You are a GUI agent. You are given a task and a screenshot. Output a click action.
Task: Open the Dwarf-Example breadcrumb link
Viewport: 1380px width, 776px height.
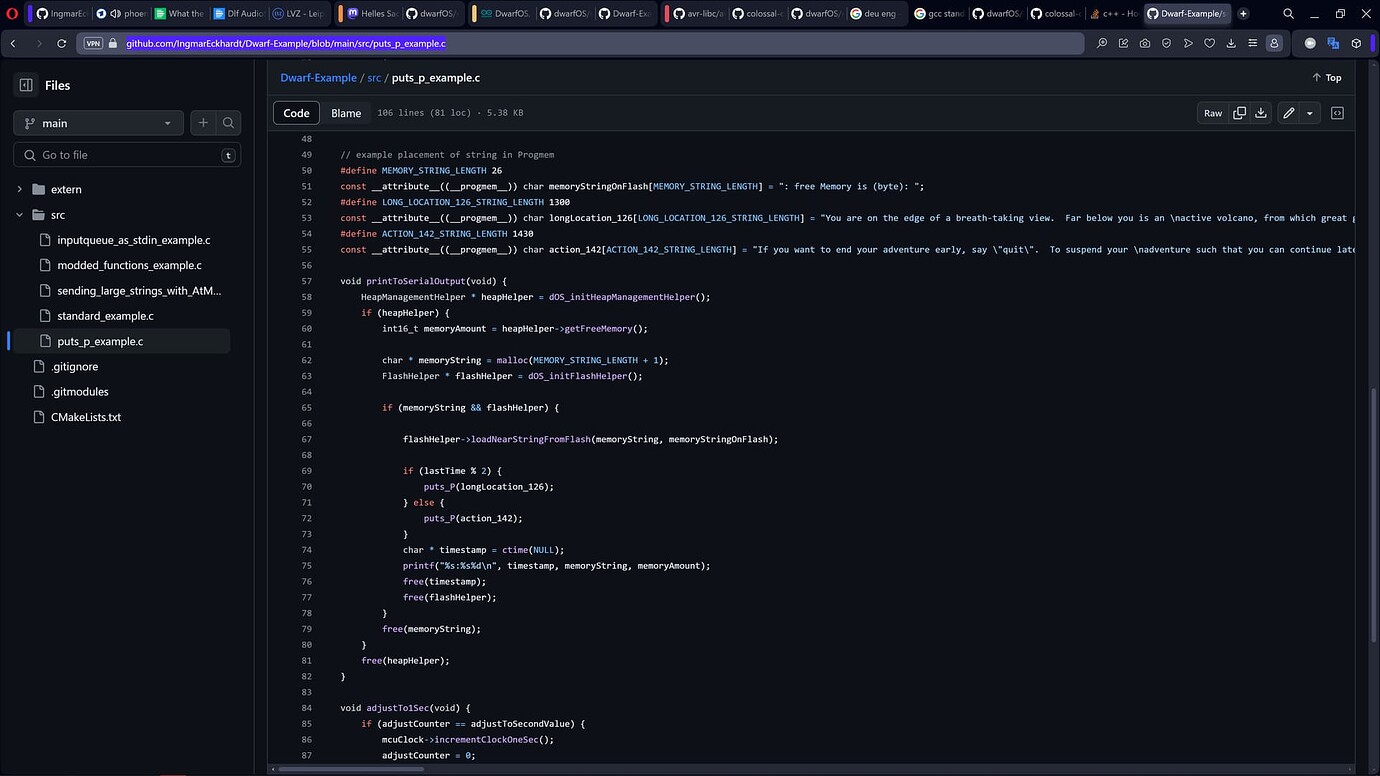point(318,78)
